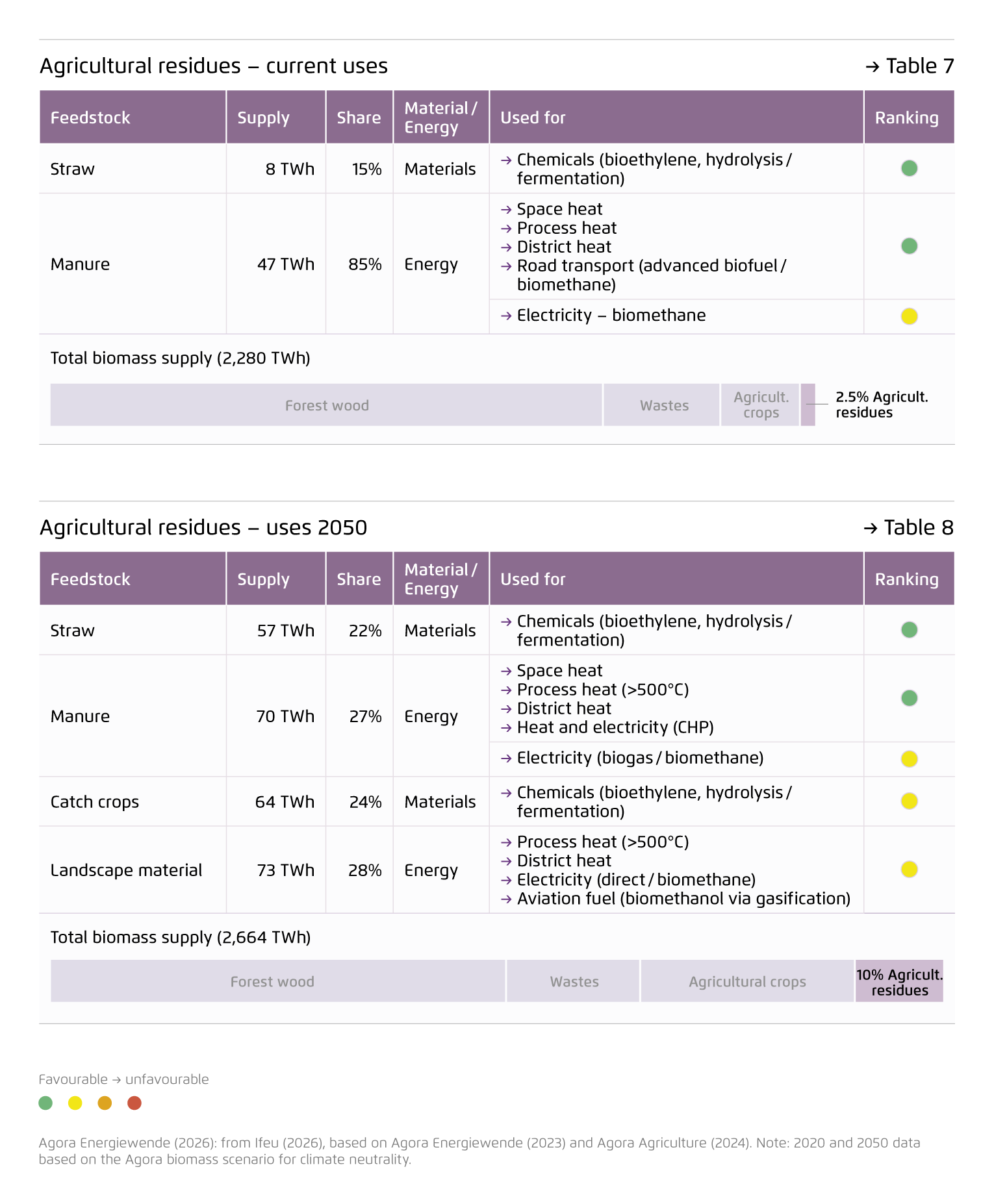Click the Wastes segment in the 2,280 TWh bar
The image size is (994, 1204).
pos(662,405)
